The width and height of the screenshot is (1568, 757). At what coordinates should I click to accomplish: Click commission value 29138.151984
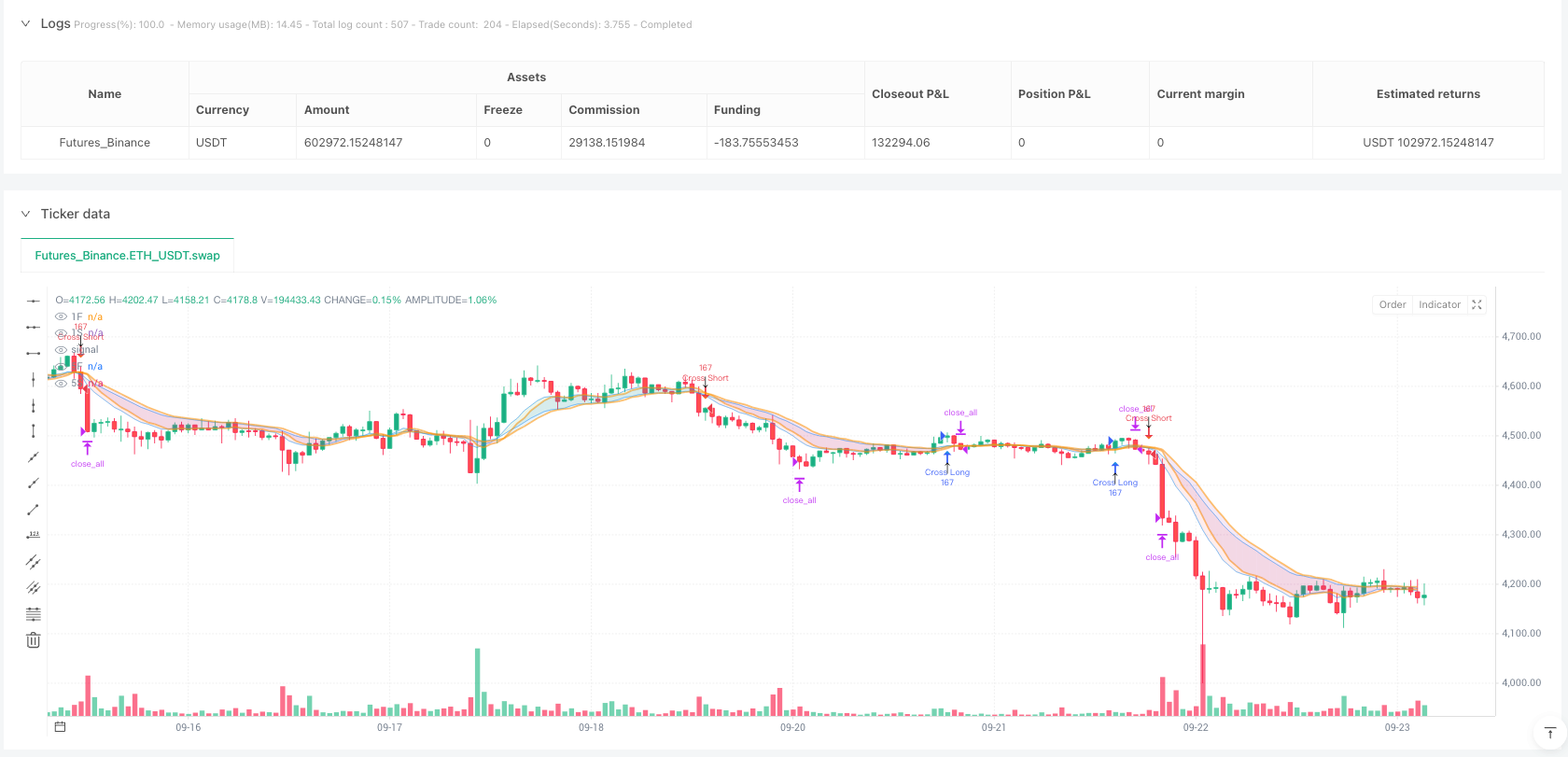pos(607,143)
